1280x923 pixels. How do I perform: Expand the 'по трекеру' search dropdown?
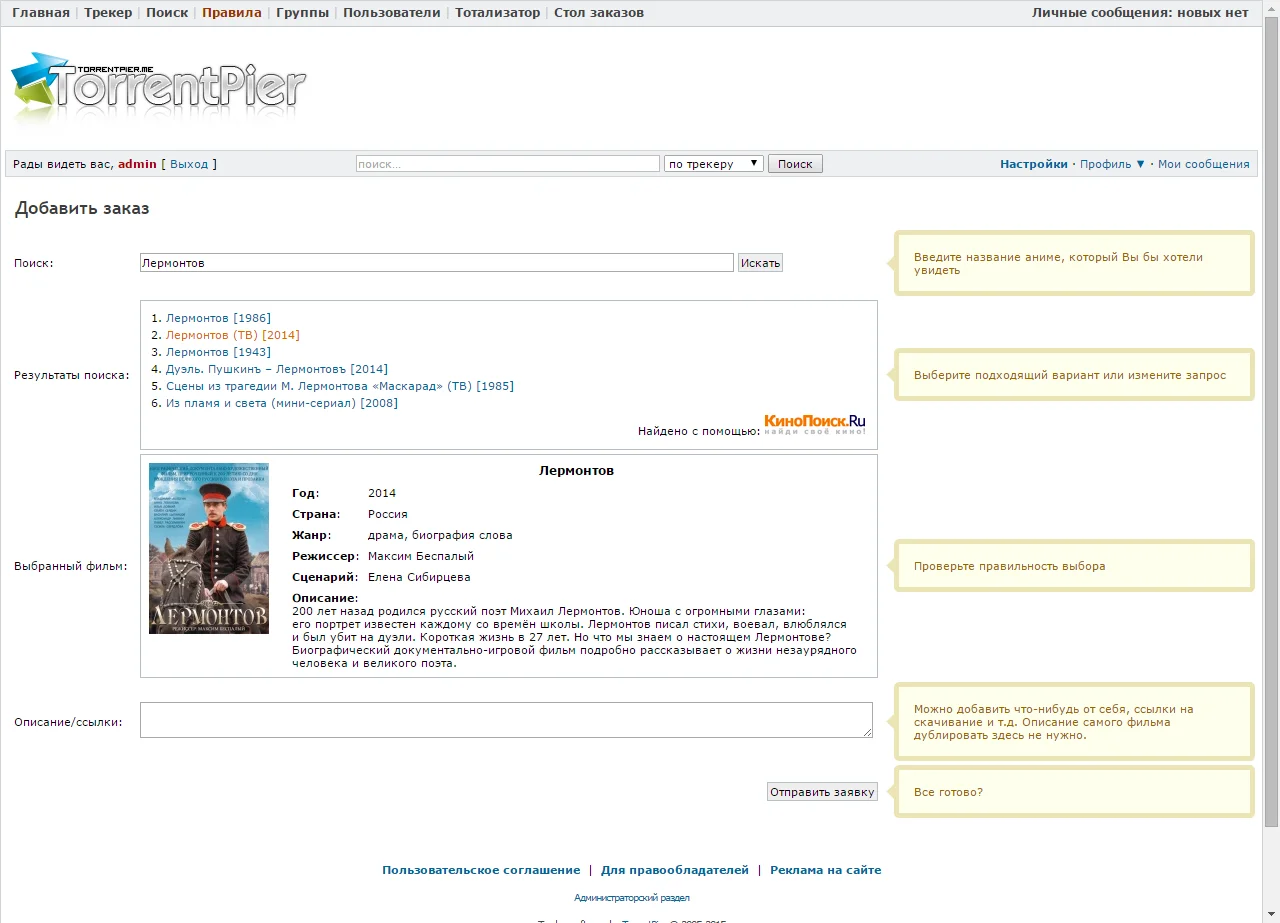coord(714,164)
